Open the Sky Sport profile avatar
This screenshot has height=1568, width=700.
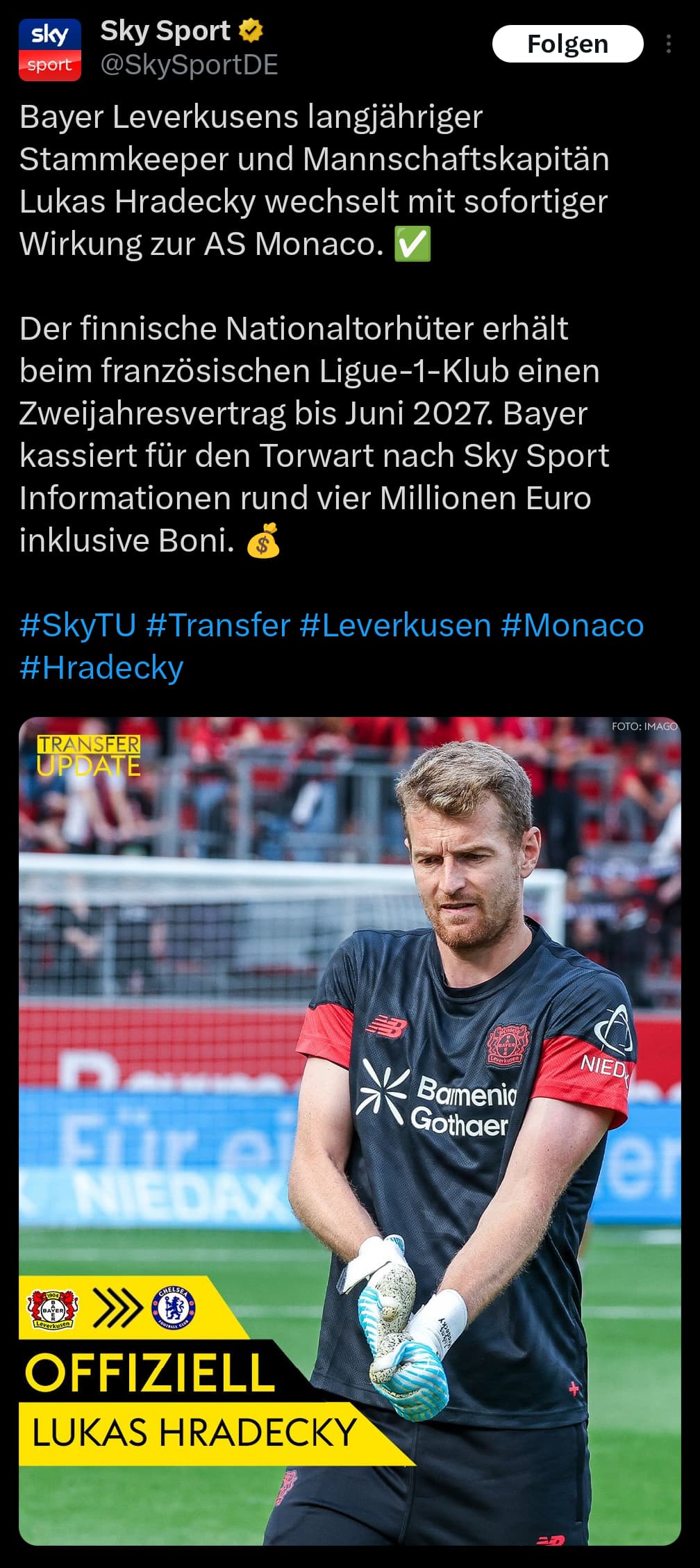coord(50,50)
